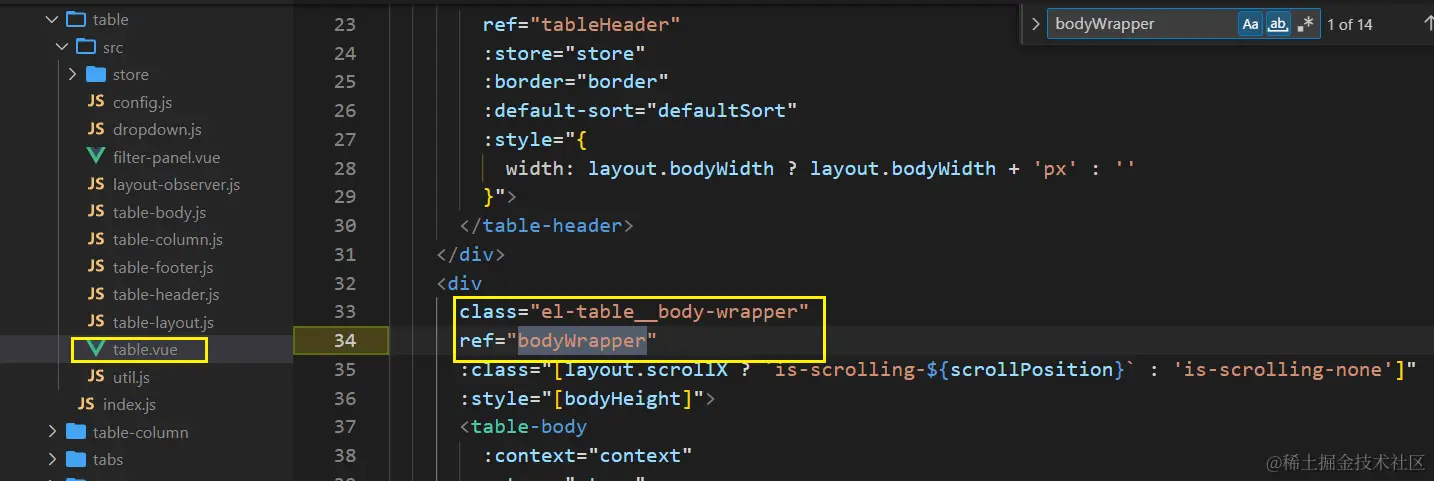Click line number 23 in gutter
This screenshot has height=481, width=1434.
(x=345, y=24)
